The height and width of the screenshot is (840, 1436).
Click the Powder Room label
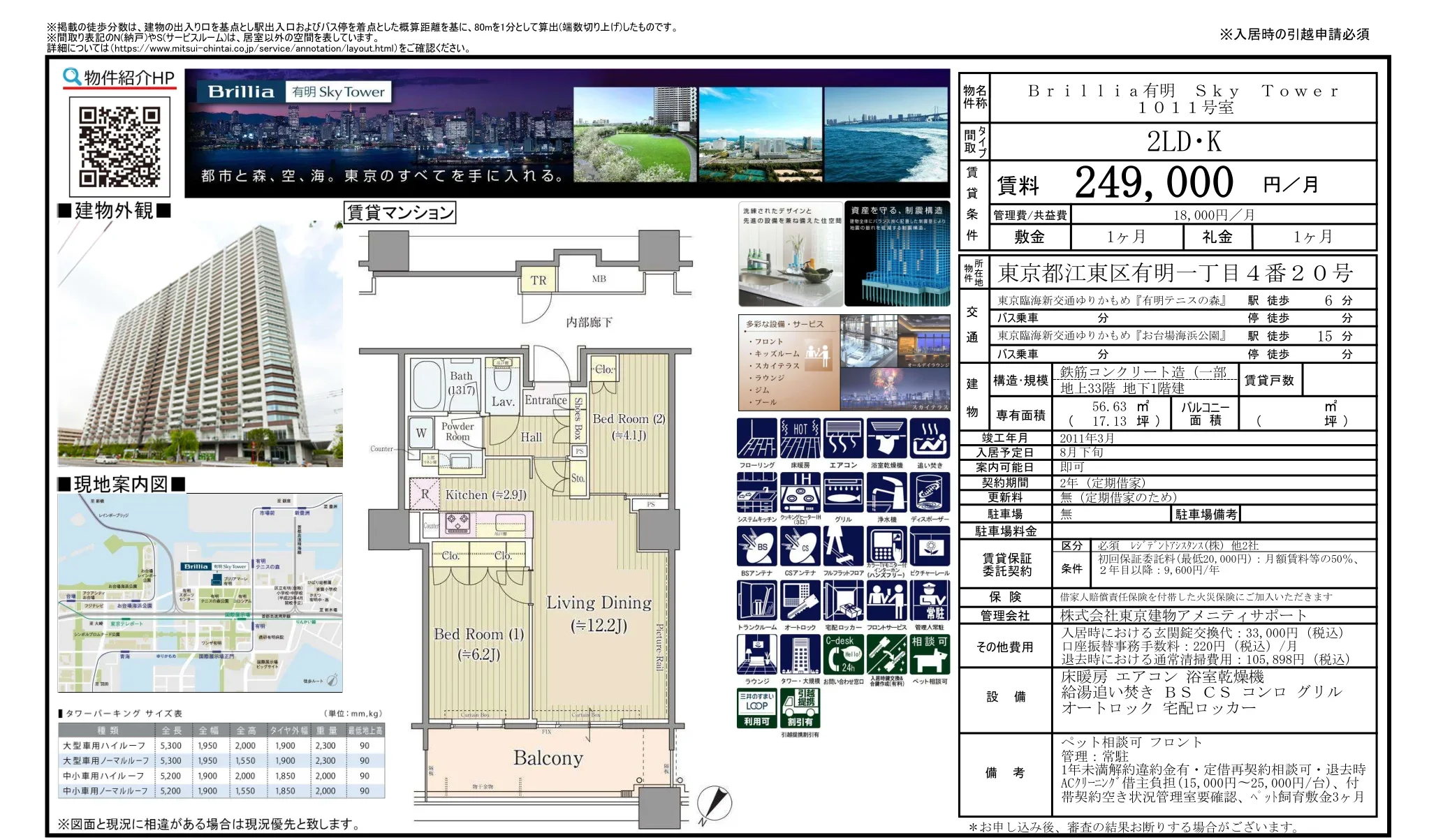[457, 432]
